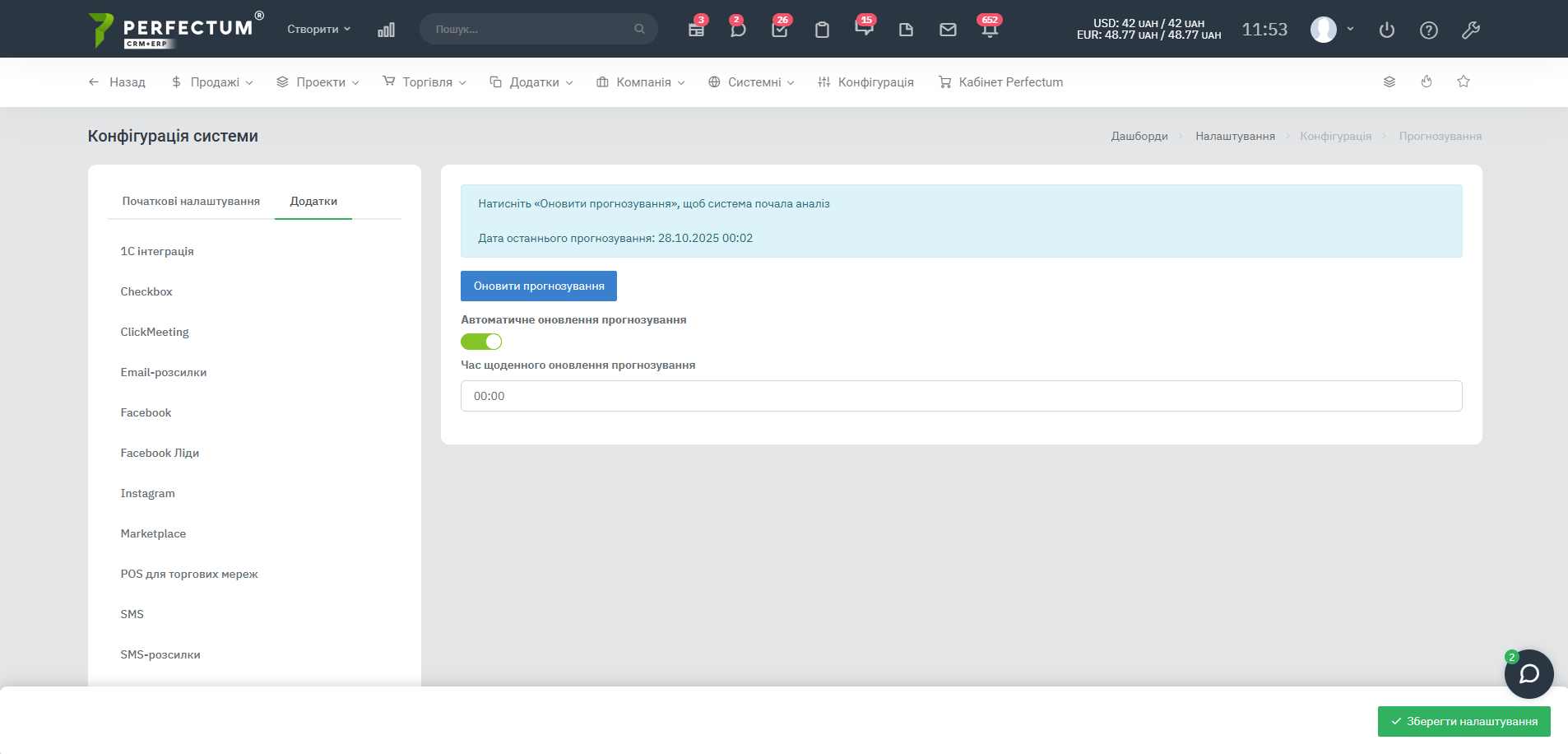Click the power logout icon
1568x754 pixels.
point(1386,30)
